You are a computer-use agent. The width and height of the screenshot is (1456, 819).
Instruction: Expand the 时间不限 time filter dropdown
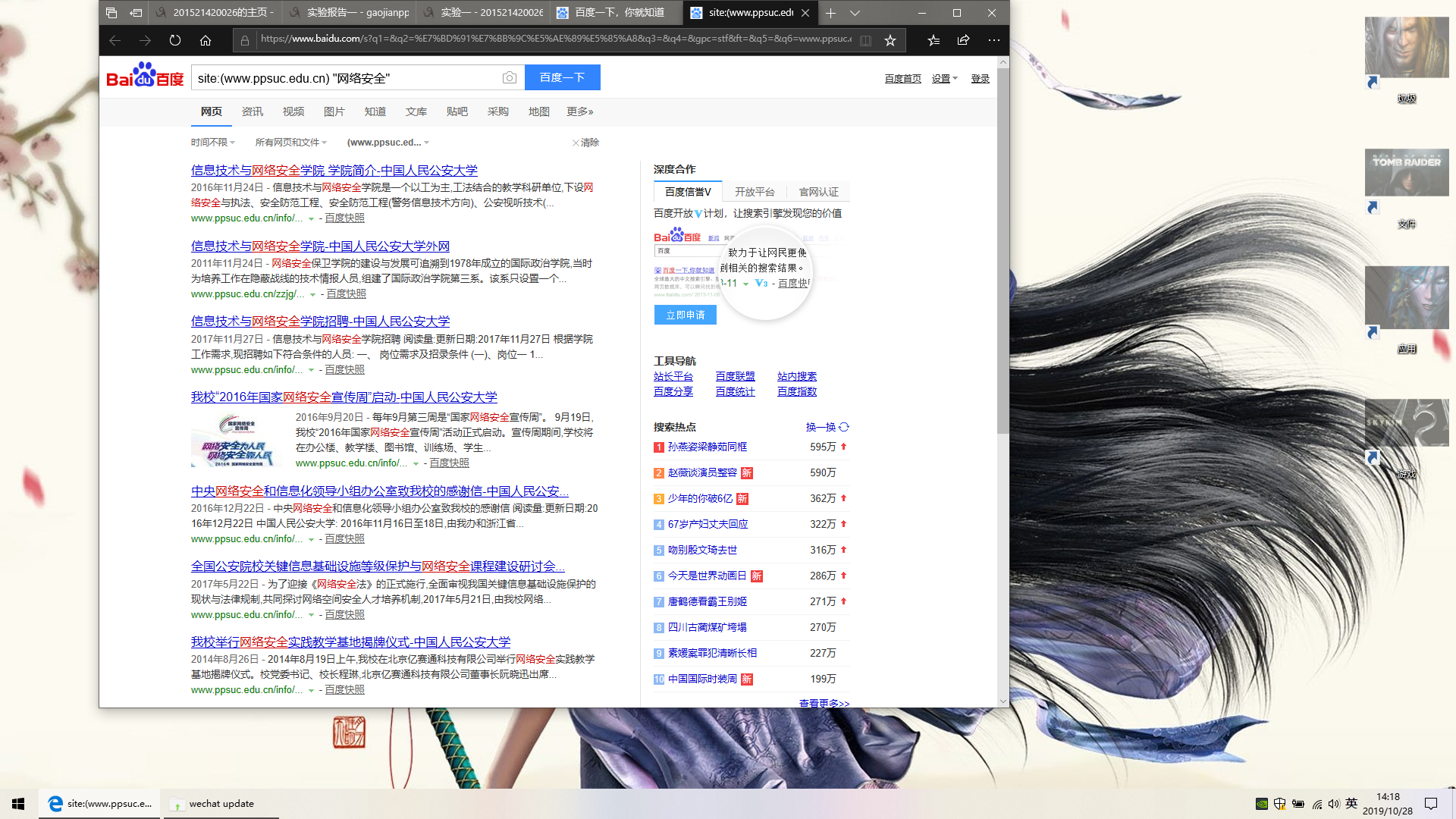[x=213, y=143]
